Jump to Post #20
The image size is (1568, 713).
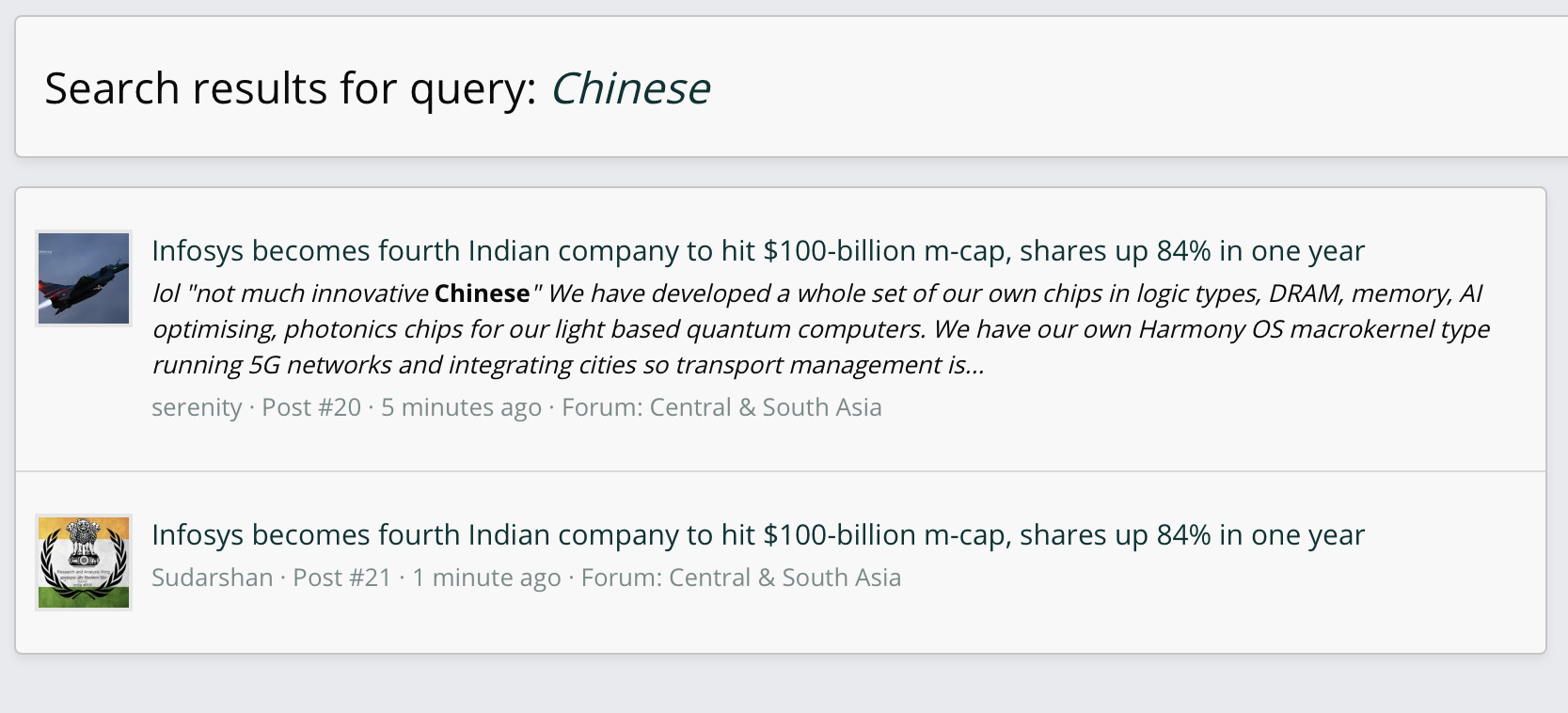(311, 407)
